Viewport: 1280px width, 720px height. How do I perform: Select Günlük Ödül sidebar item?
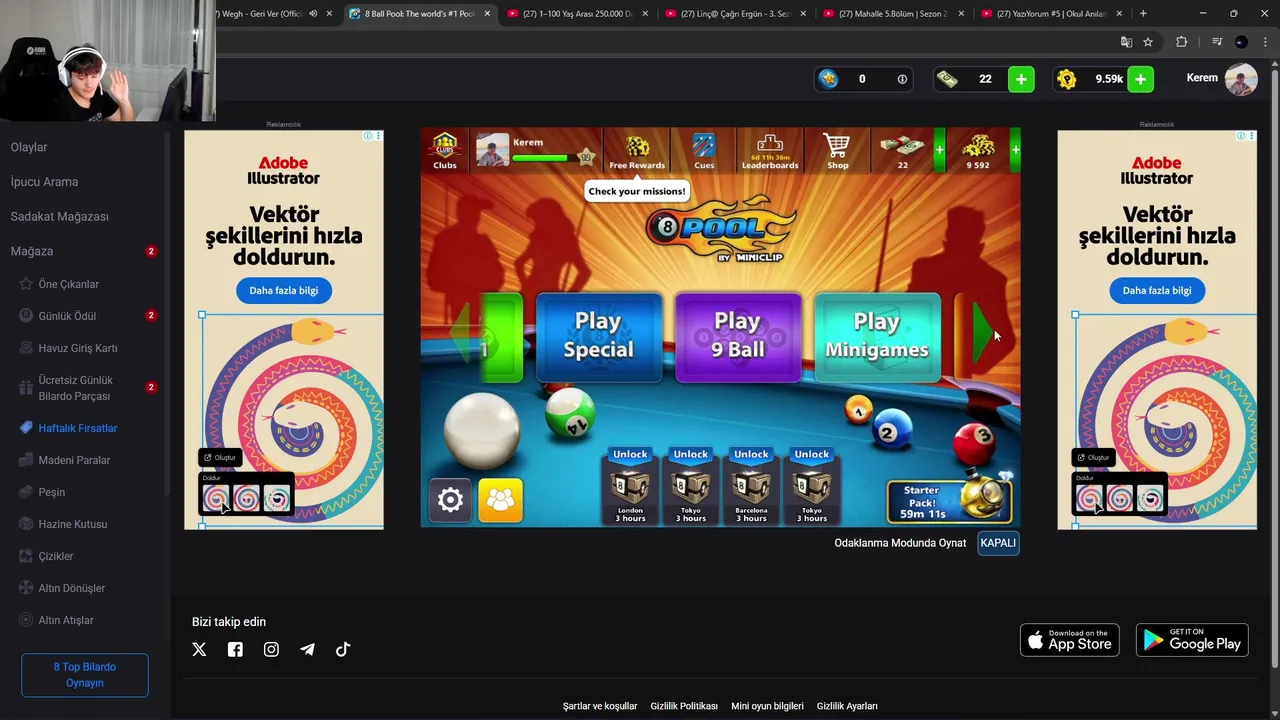pos(67,316)
